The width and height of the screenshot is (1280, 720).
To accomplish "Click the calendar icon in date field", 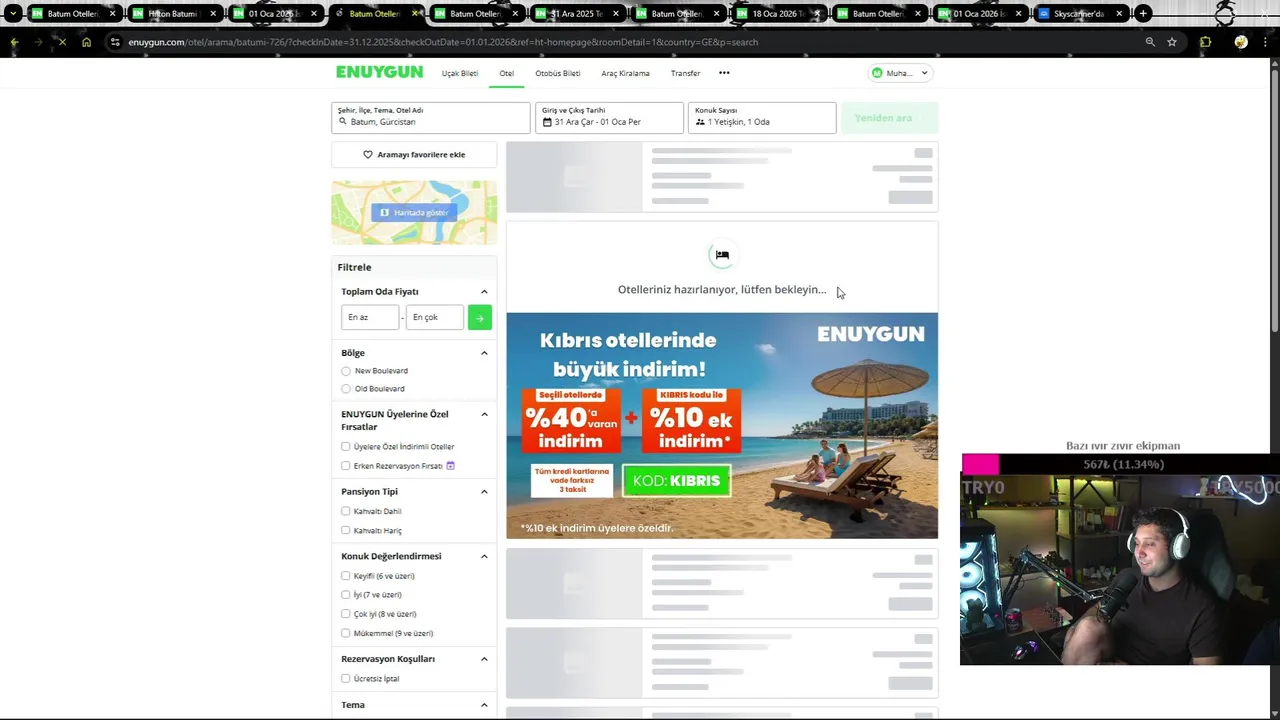I will [547, 122].
